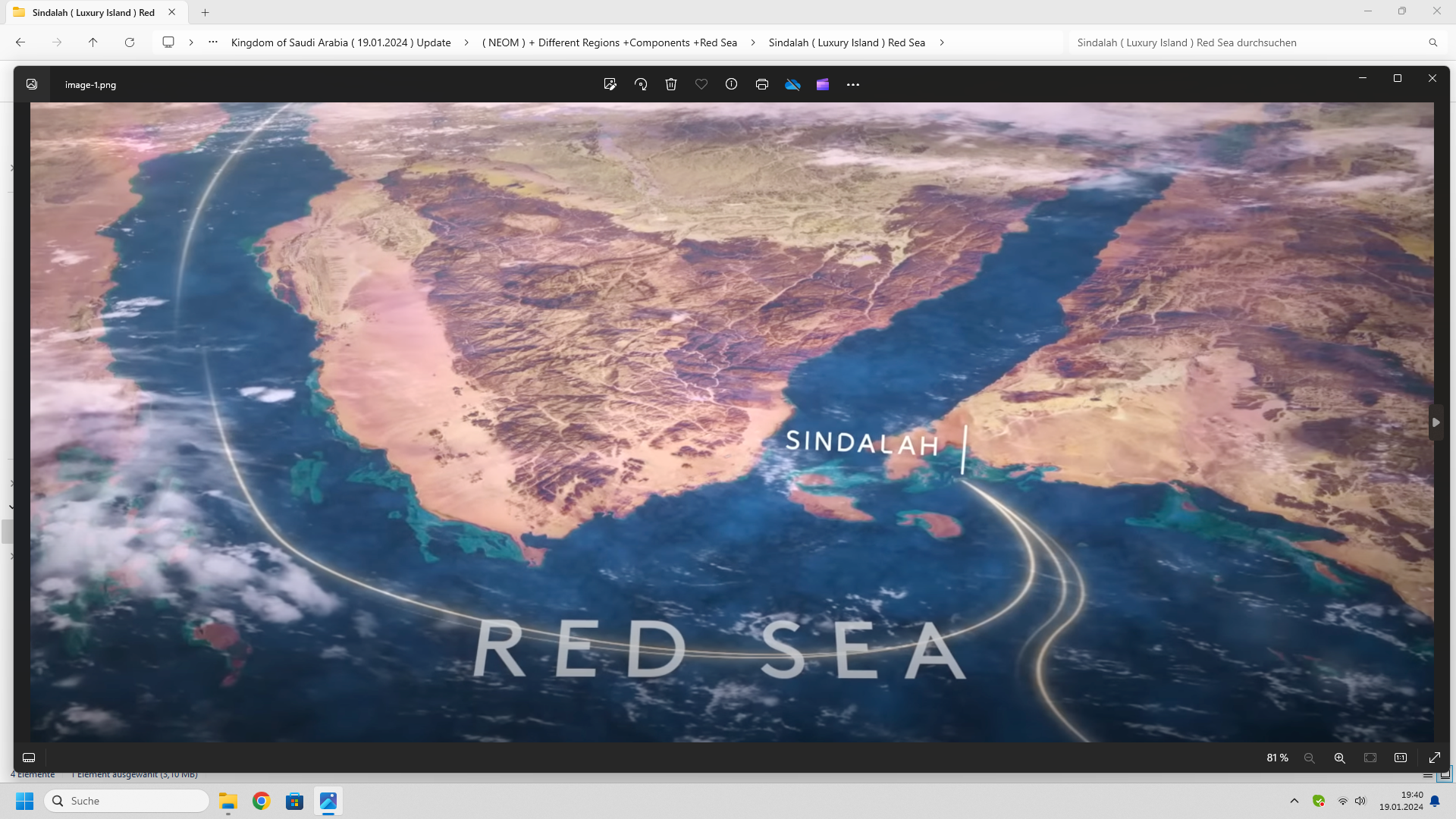Click the Sindalah ( Luxury Island ) Red Sea breadcrumb
Viewport: 1456px width, 819px height.
click(847, 42)
